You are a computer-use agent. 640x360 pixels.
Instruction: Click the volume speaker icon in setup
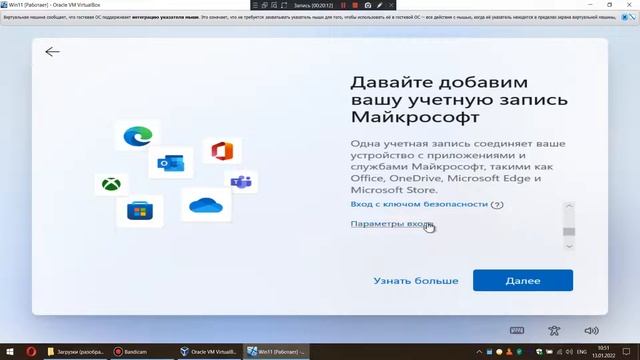[x=591, y=330]
